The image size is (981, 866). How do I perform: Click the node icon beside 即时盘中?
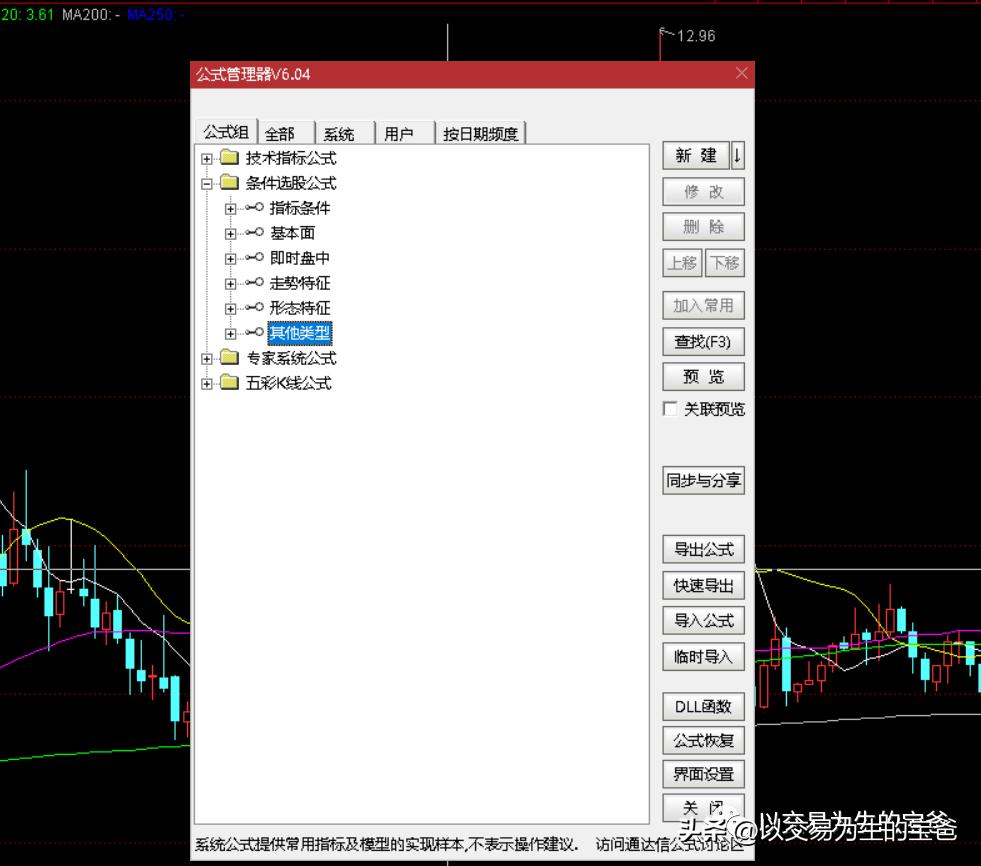click(x=254, y=257)
